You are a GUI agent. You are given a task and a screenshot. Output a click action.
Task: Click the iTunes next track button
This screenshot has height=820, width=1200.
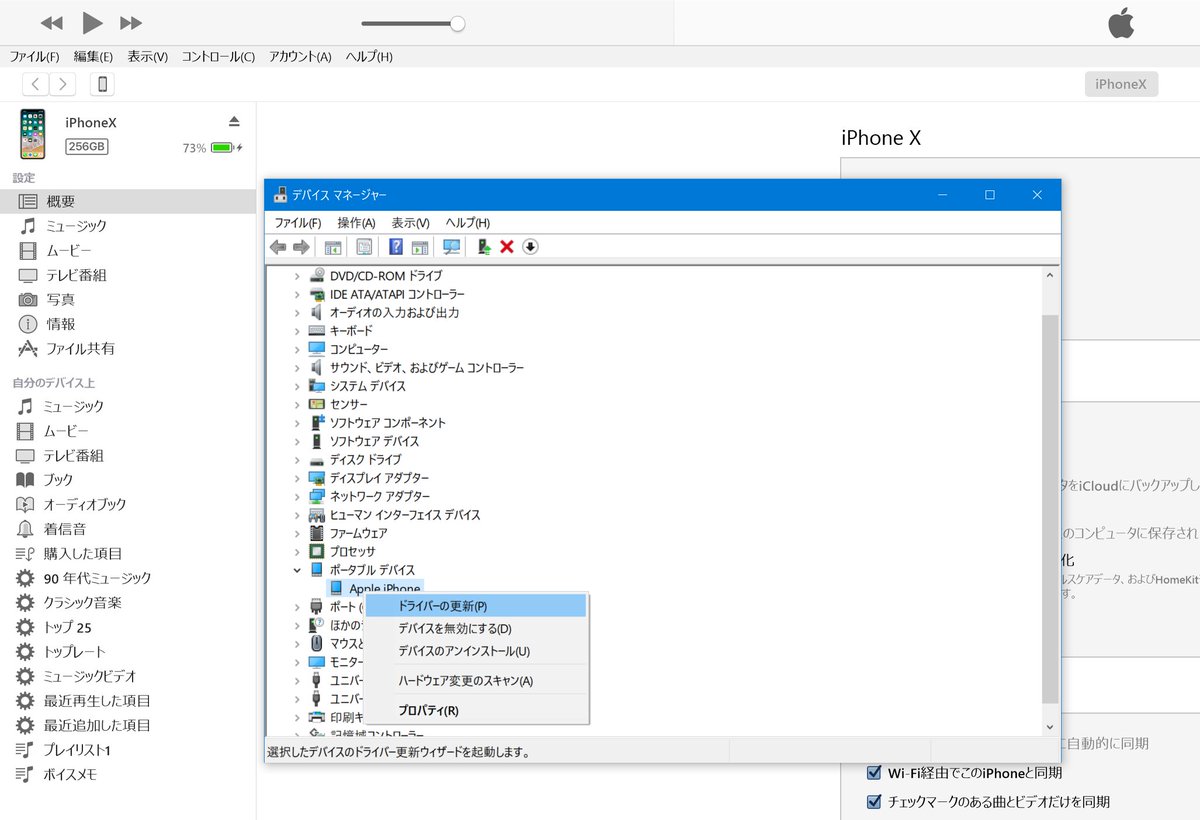131,22
